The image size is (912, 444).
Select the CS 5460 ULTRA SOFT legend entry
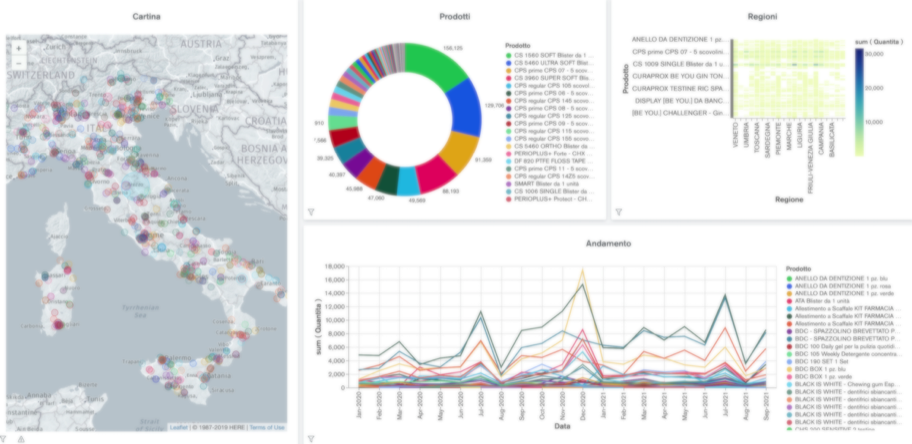coord(550,62)
